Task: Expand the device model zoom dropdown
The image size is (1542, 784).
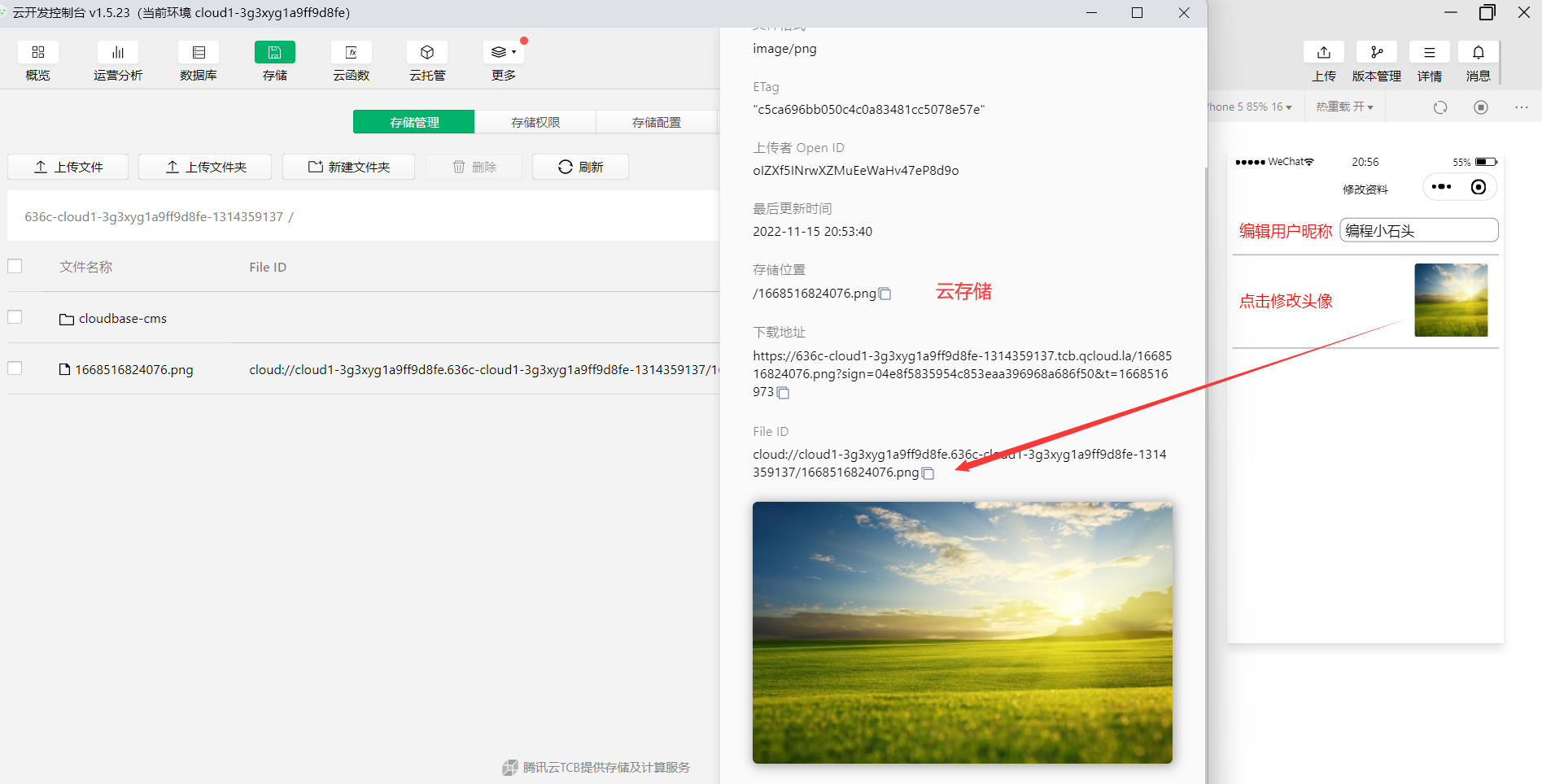Action: [x=1250, y=107]
